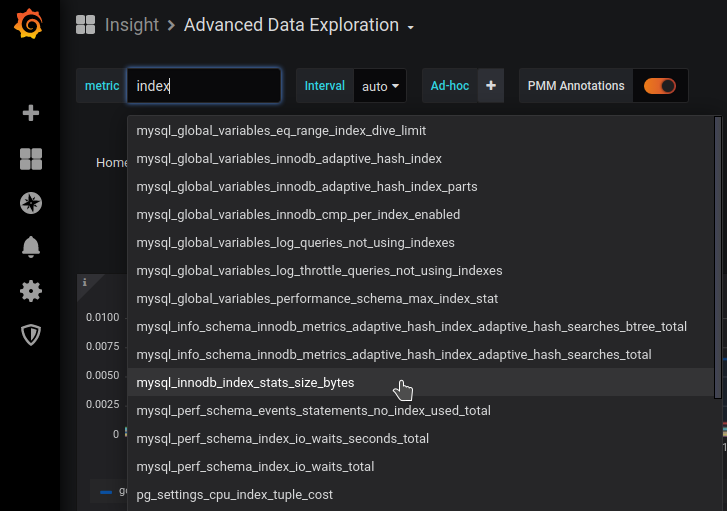Expand the Advanced Data Exploration dashboard dropdown
This screenshot has height=511, width=727.
tap(410, 28)
